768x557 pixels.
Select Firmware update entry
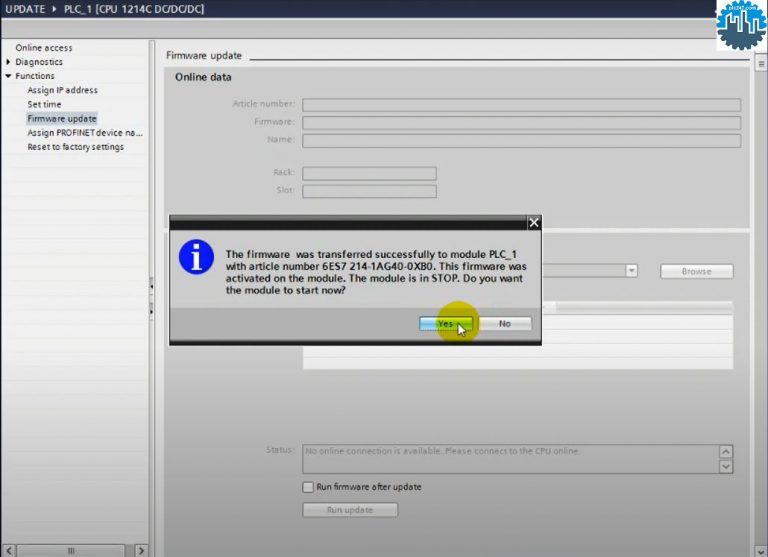[62, 119]
